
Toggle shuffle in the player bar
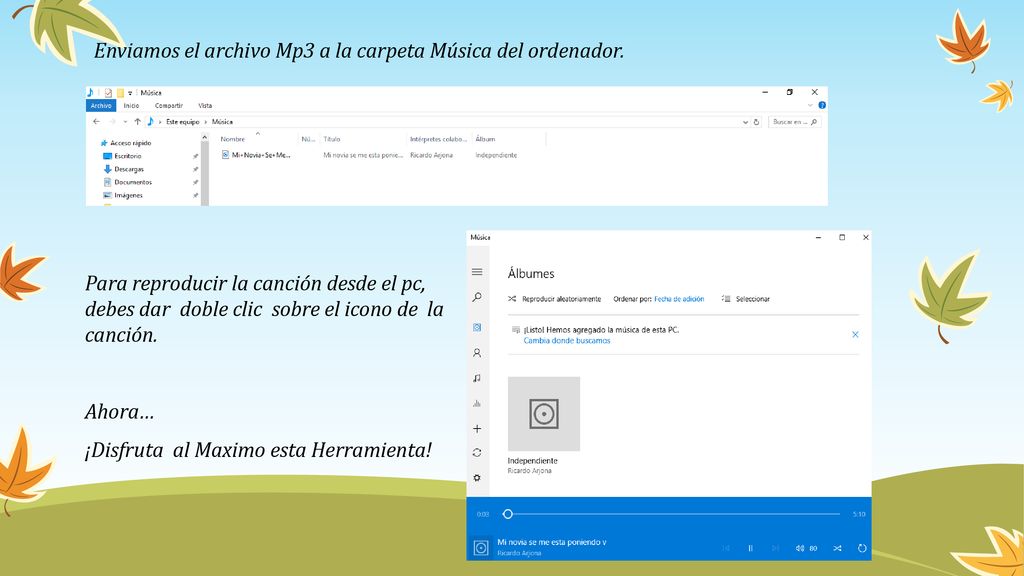[837, 549]
